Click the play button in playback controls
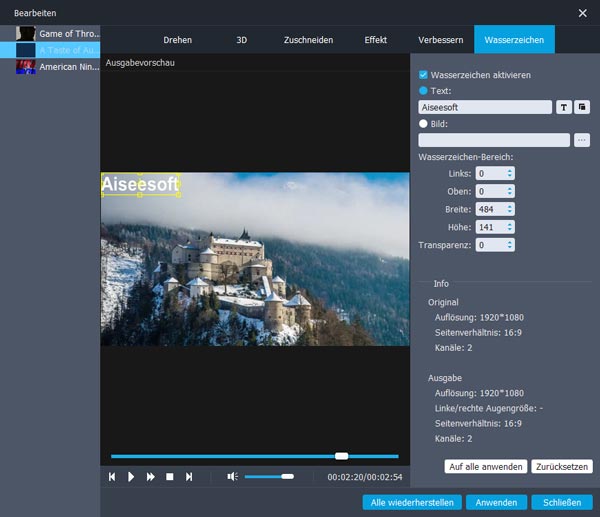The width and height of the screenshot is (600, 517). click(x=131, y=477)
